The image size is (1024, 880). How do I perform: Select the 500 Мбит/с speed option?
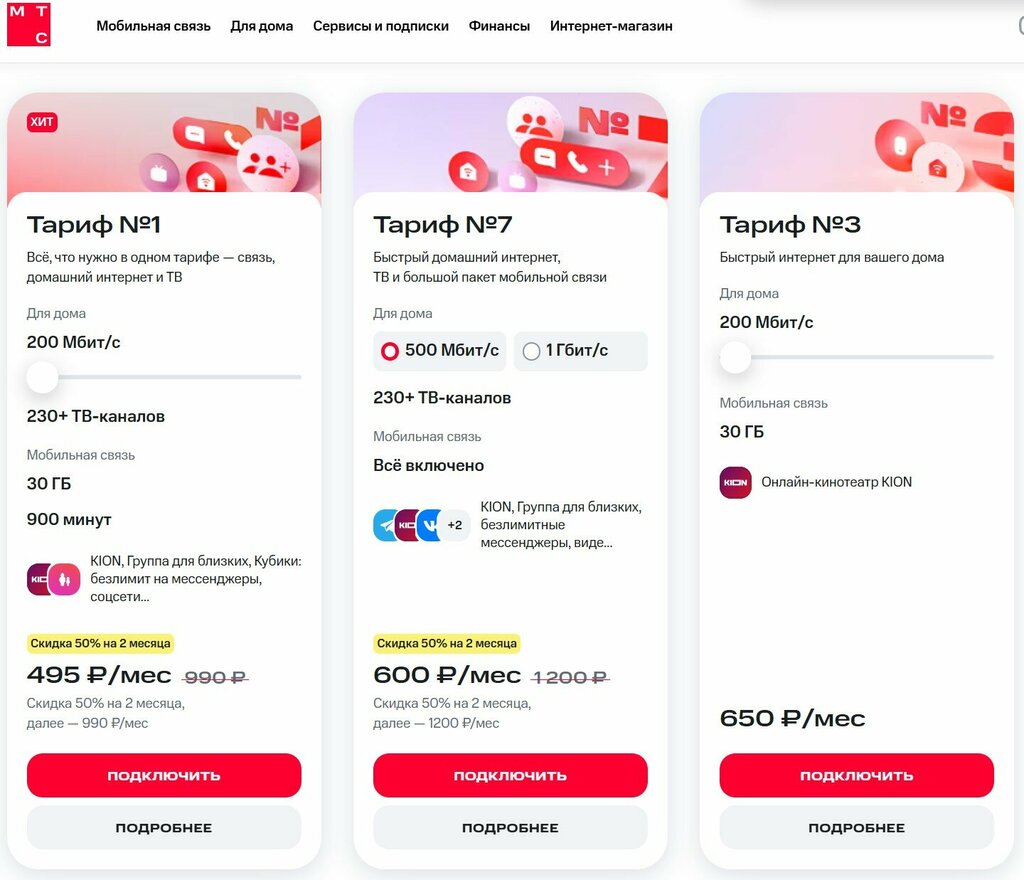coord(440,351)
